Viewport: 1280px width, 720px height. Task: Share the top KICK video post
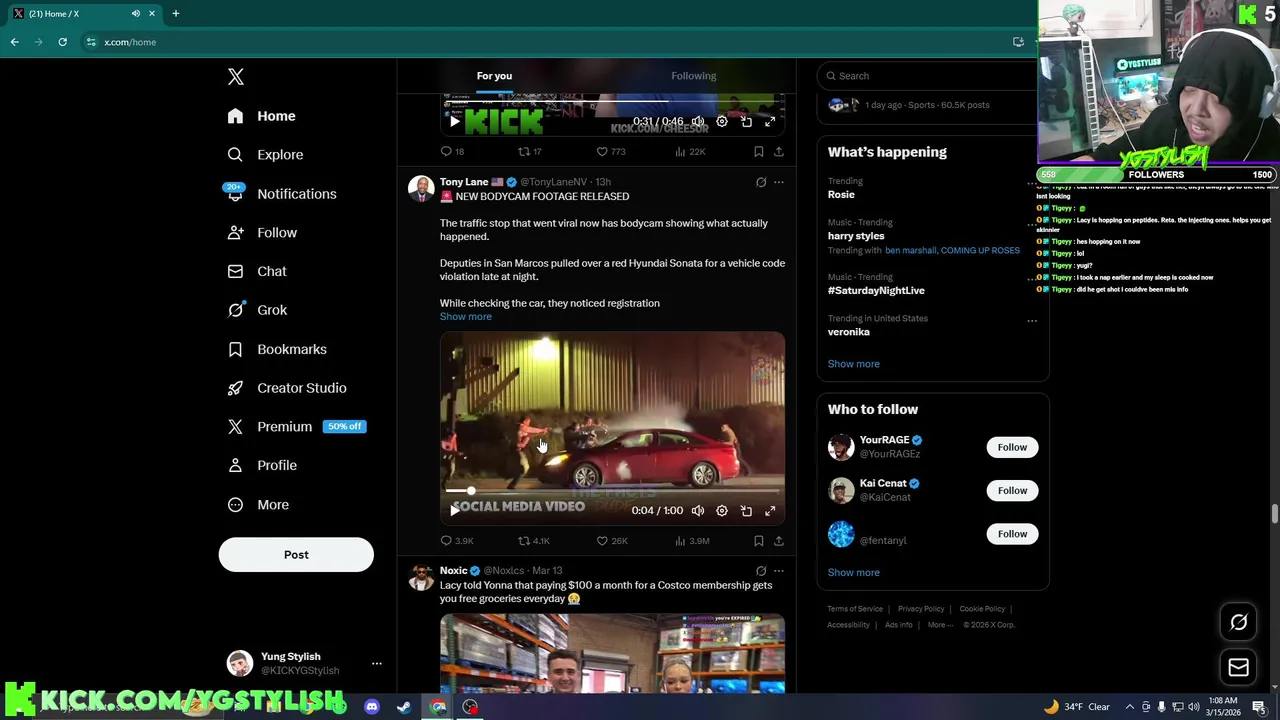tap(779, 152)
